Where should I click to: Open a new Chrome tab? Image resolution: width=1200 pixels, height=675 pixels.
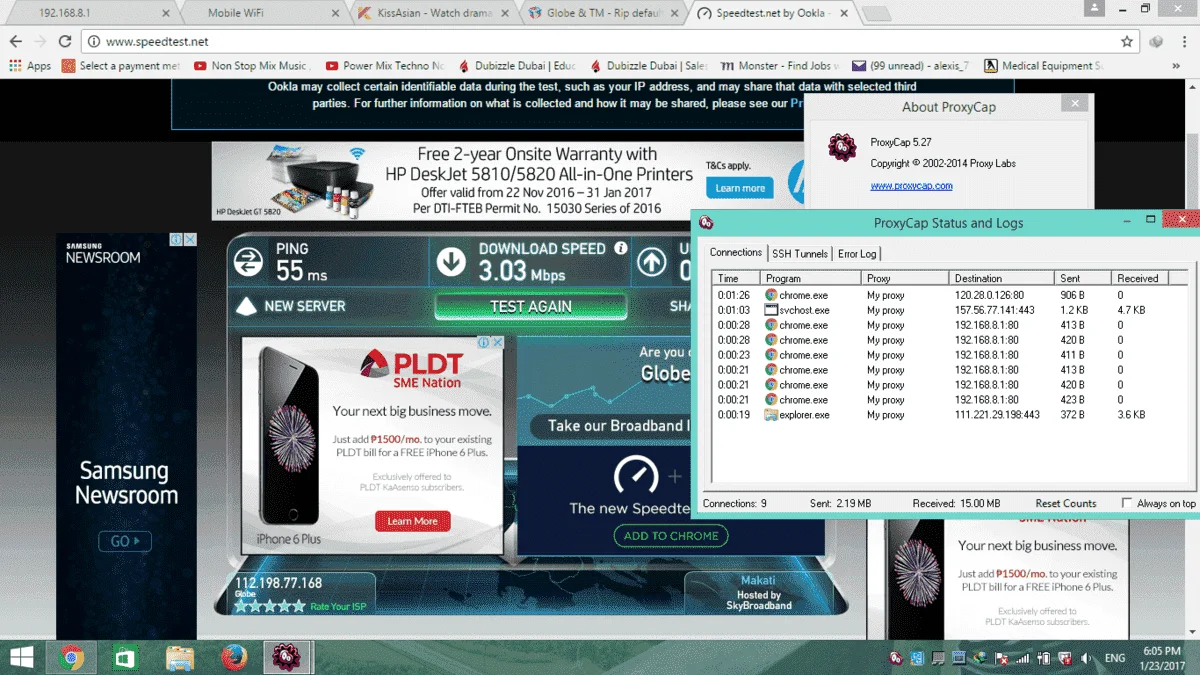pos(876,14)
